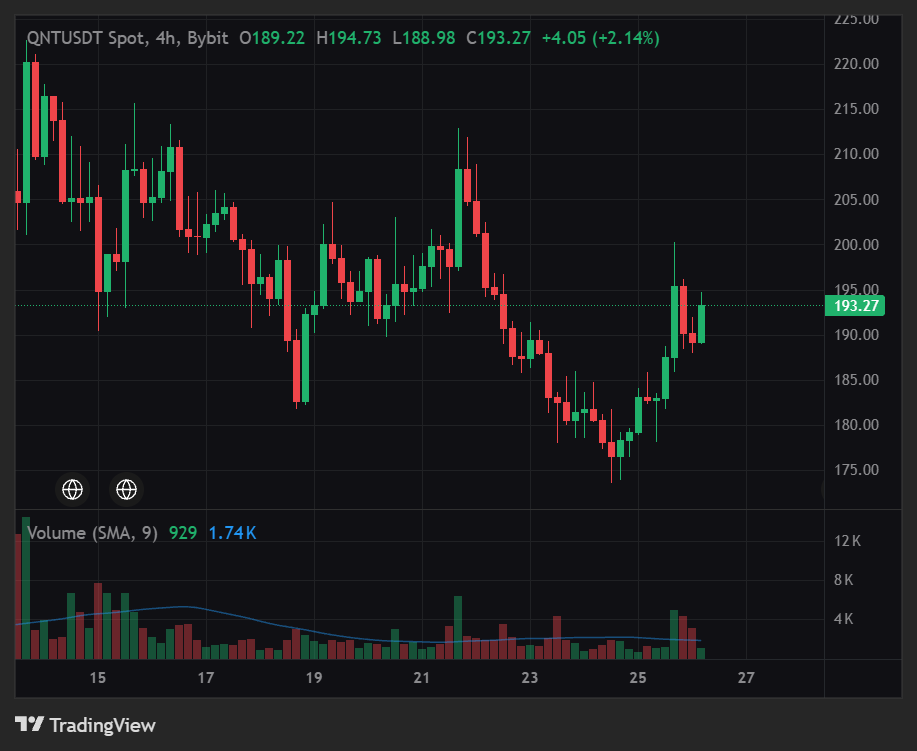Click the 190.00 price axis label
917x751 pixels.
coord(856,335)
